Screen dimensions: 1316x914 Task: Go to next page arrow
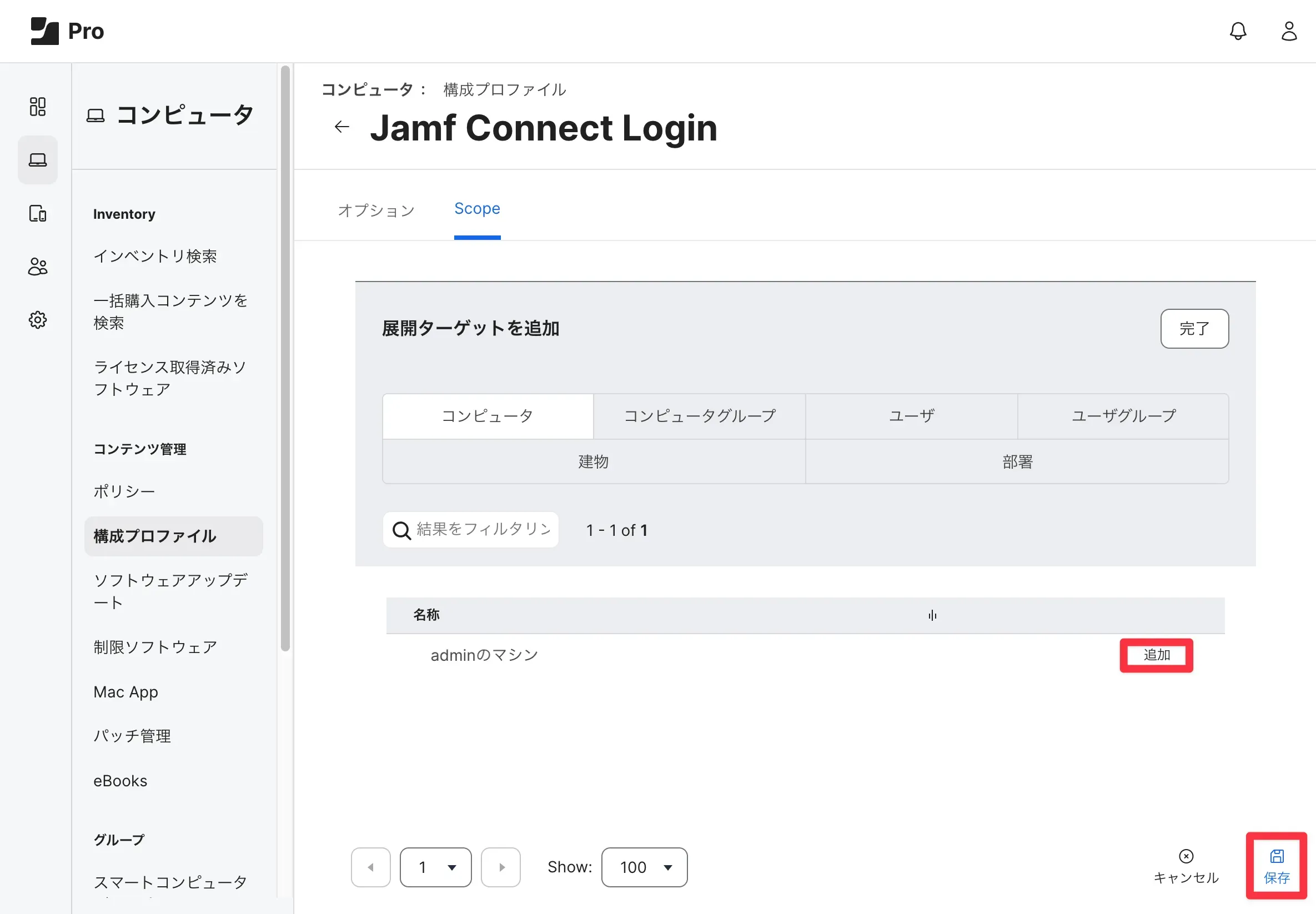(501, 867)
